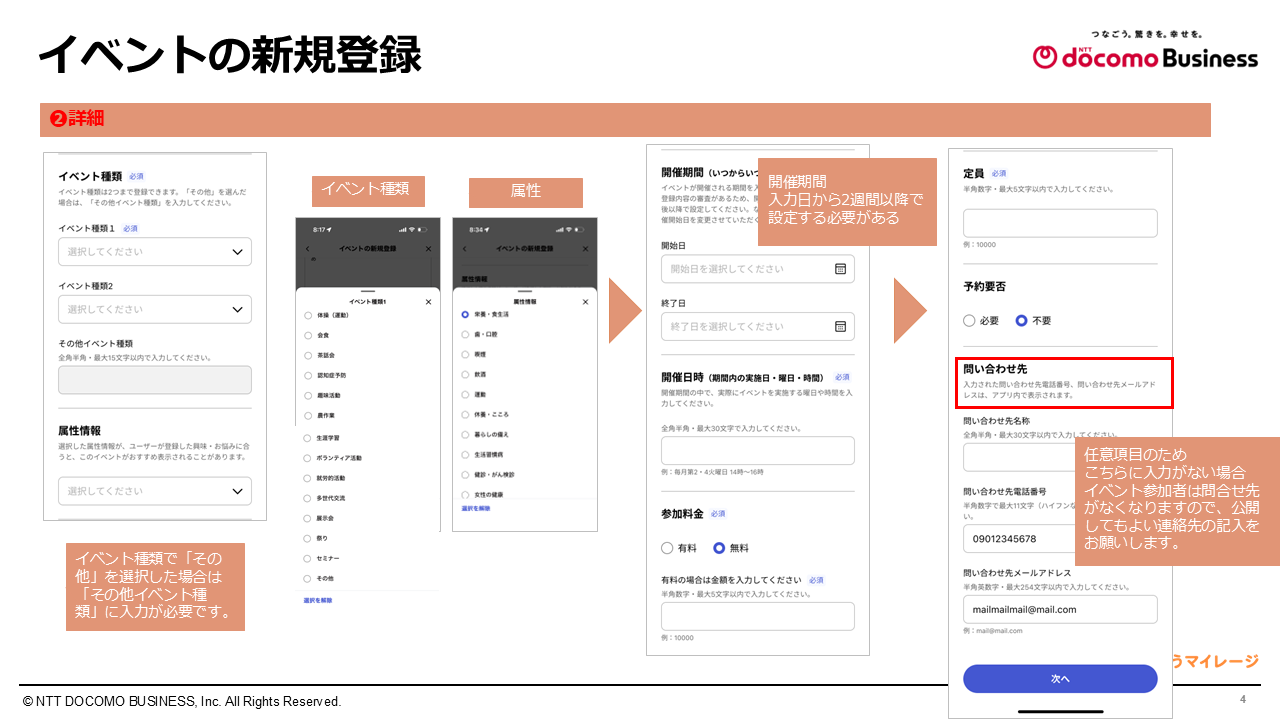Choose 認知症予防 in event type list
1280x720 pixels.
308,375
